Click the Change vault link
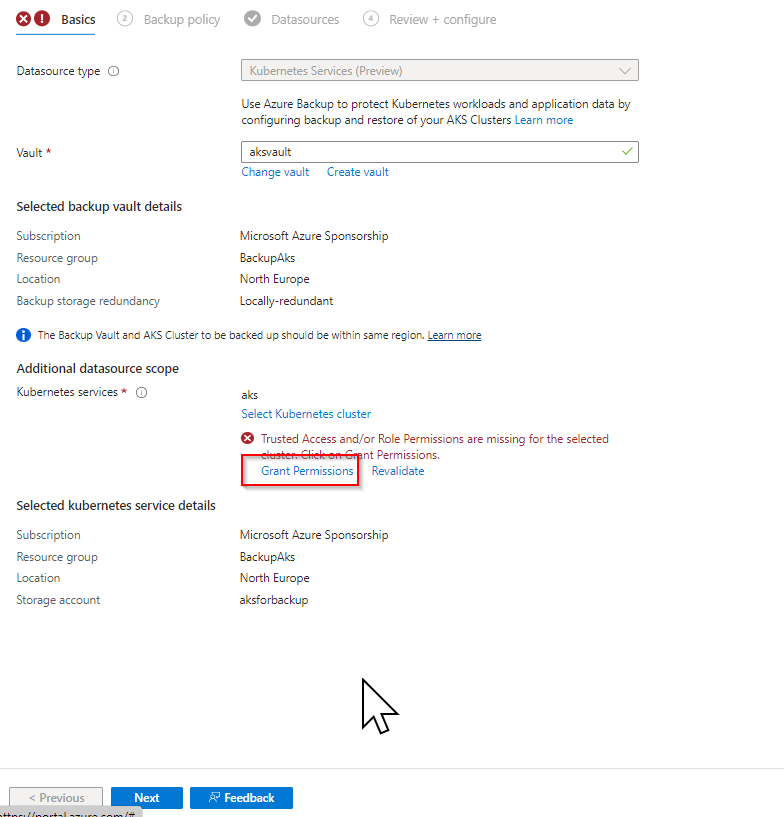The image size is (784, 817). [275, 172]
